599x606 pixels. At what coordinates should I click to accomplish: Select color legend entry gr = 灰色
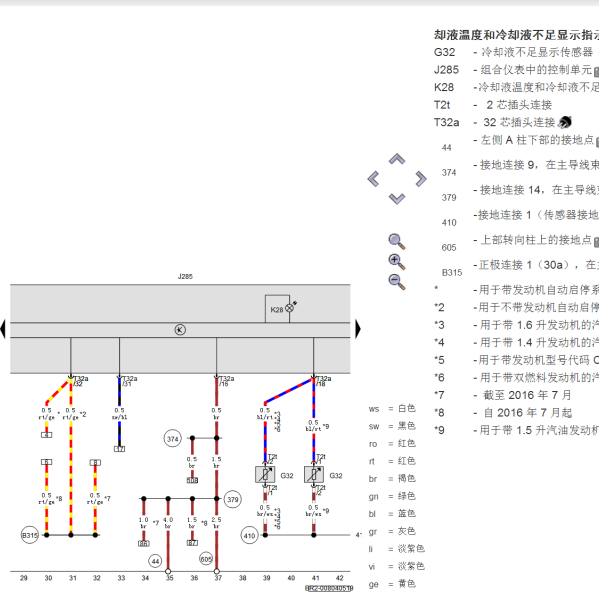(392, 531)
